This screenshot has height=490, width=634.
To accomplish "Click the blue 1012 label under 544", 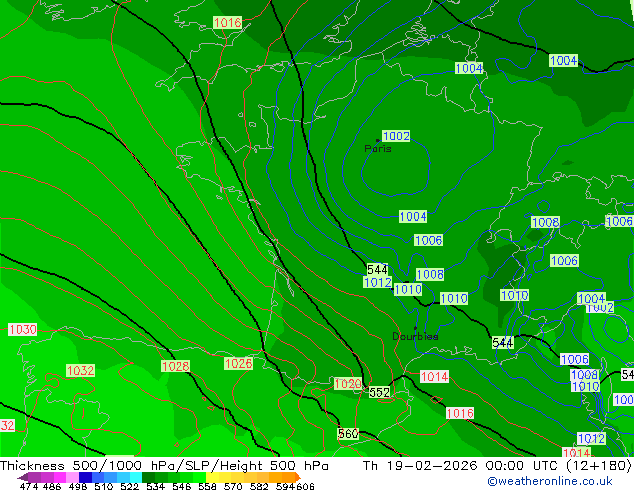I will 378,282.
